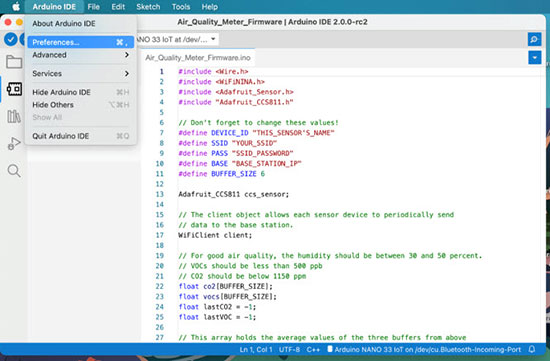Click the line '#include <Wire.h>'

point(213,72)
